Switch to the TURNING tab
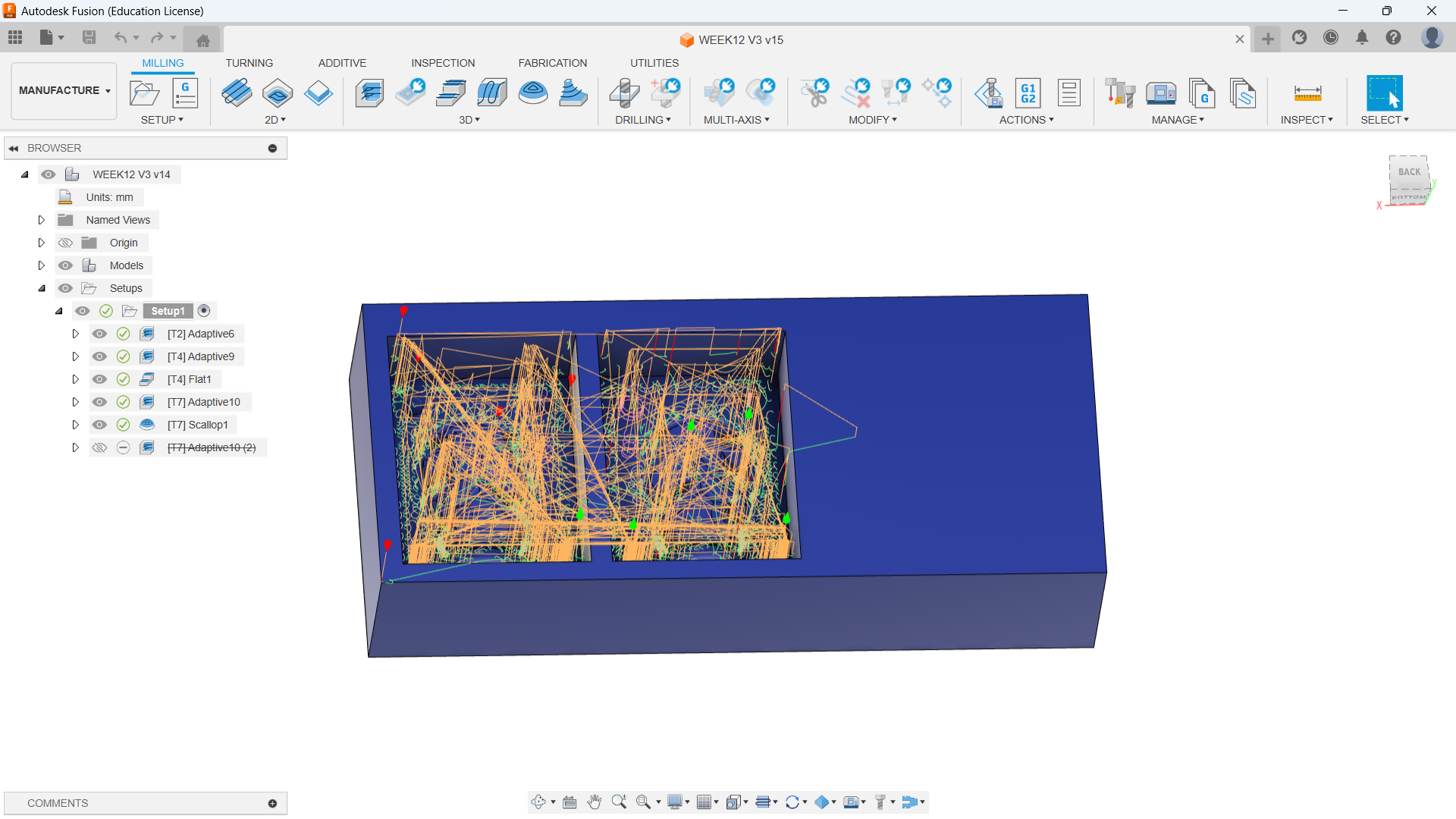 (249, 63)
